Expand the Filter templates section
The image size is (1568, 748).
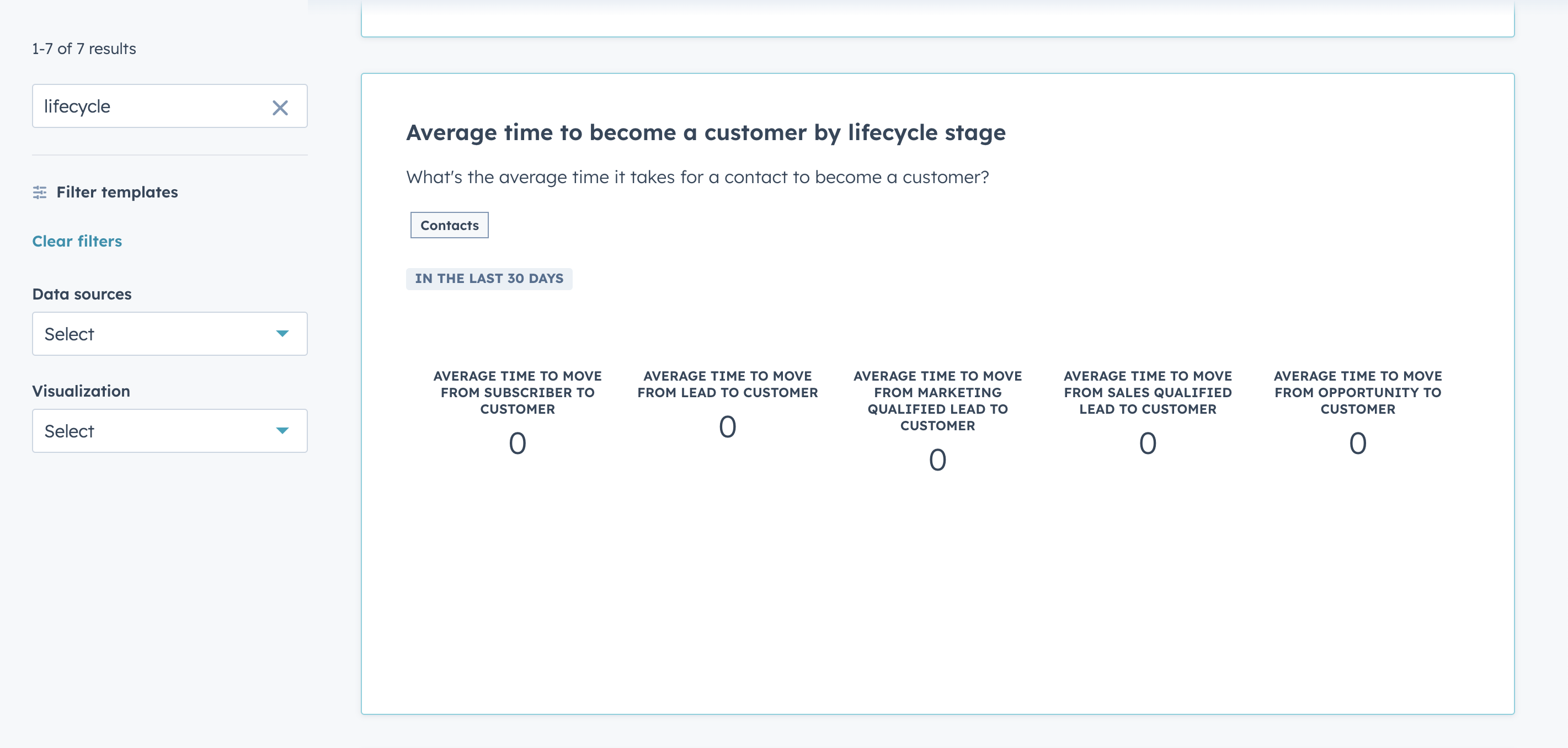pyautogui.click(x=117, y=192)
